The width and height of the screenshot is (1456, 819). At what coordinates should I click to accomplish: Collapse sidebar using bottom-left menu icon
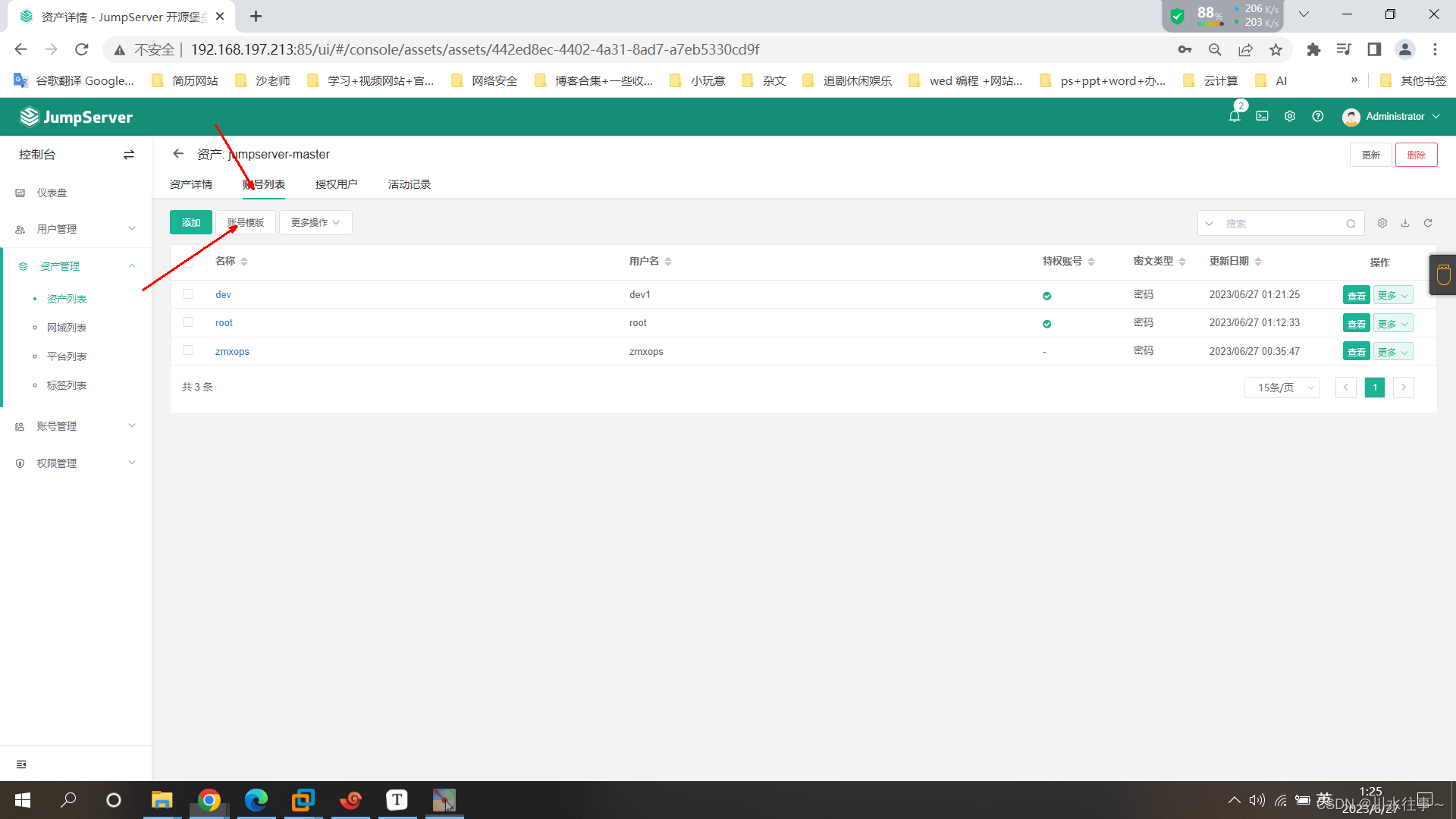pos(21,764)
